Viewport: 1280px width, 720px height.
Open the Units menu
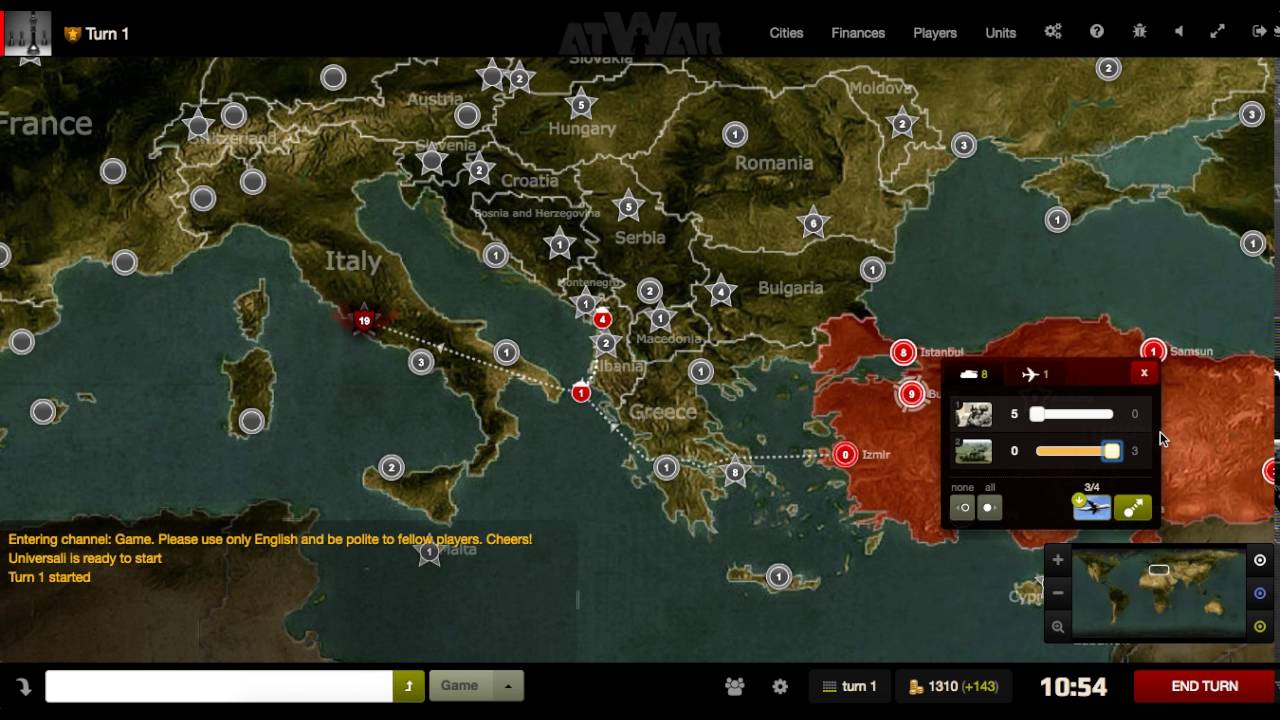tap(1000, 33)
